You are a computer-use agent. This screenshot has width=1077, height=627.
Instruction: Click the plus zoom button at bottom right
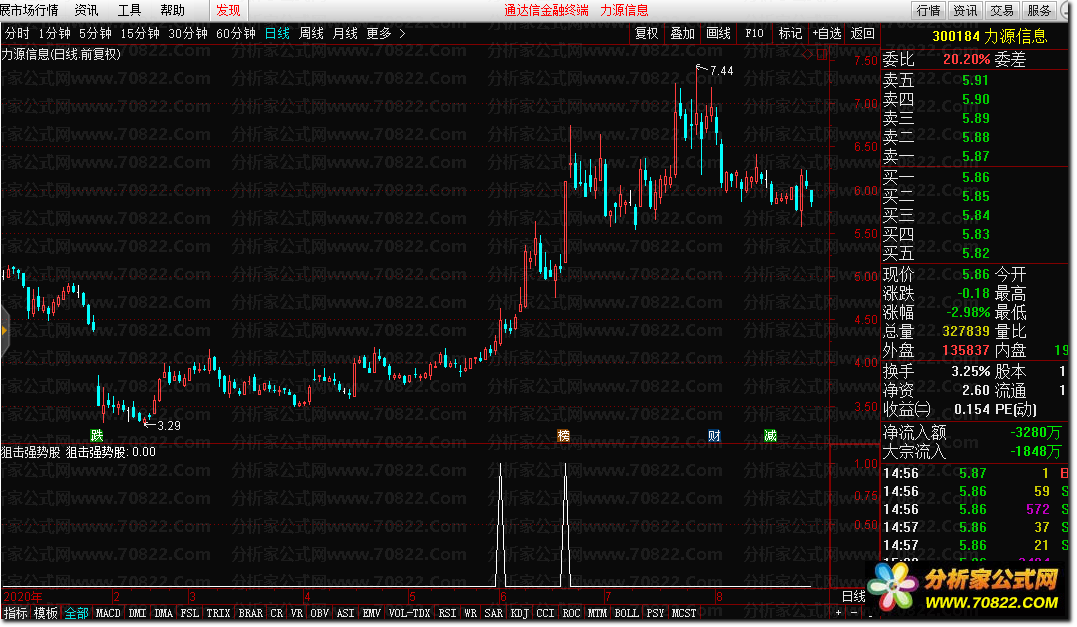[839, 613]
